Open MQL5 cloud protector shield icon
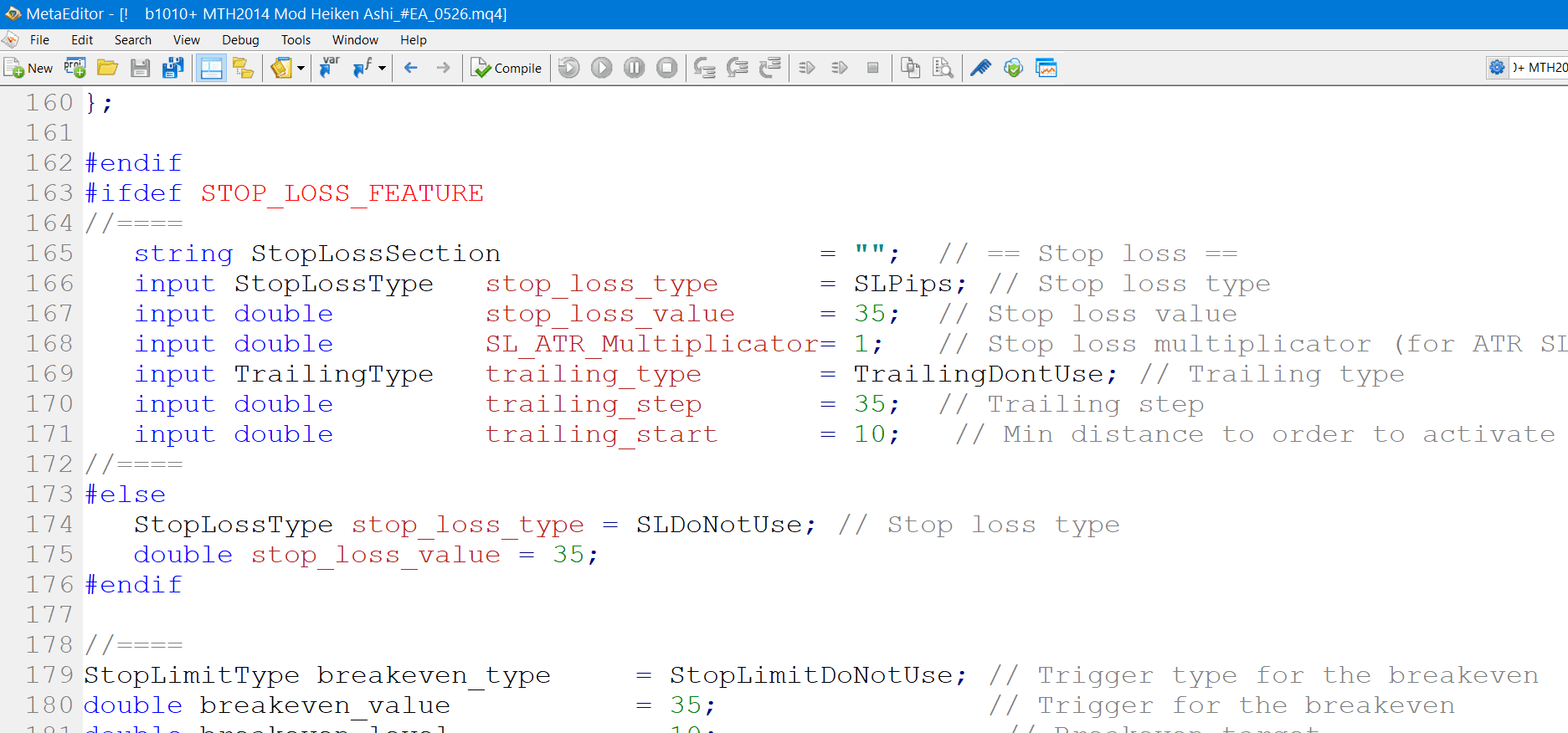The height and width of the screenshot is (733, 1568). pyautogui.click(x=1013, y=68)
